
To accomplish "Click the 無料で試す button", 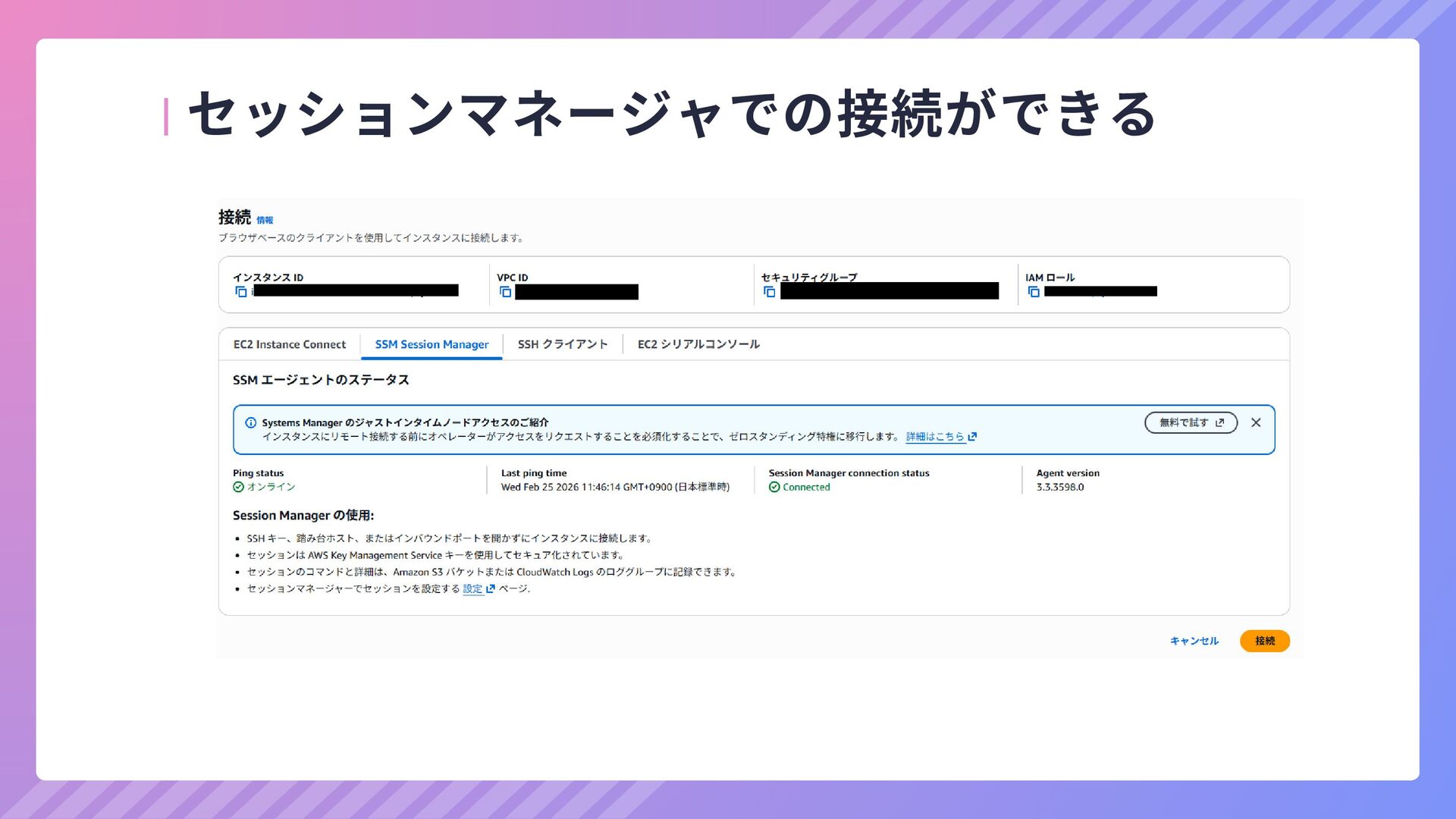I will (x=1191, y=423).
